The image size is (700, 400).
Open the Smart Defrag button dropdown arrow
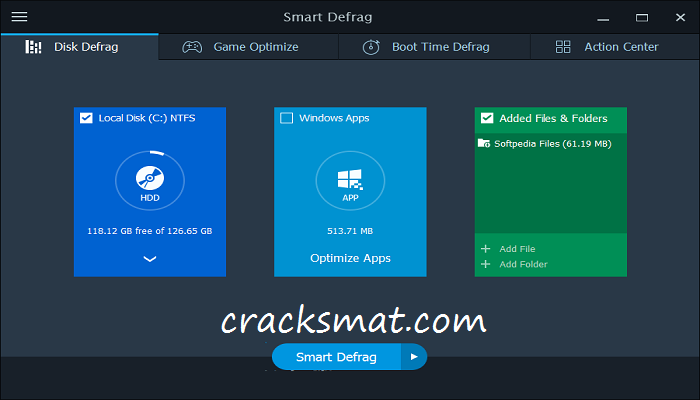414,357
